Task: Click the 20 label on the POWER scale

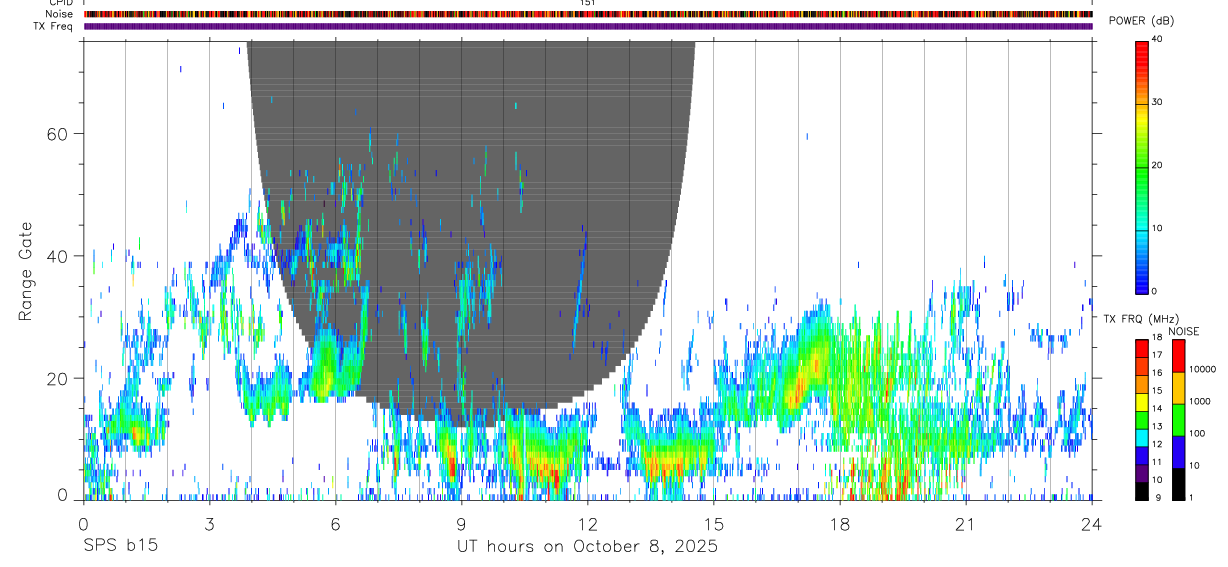Action: point(1157,165)
